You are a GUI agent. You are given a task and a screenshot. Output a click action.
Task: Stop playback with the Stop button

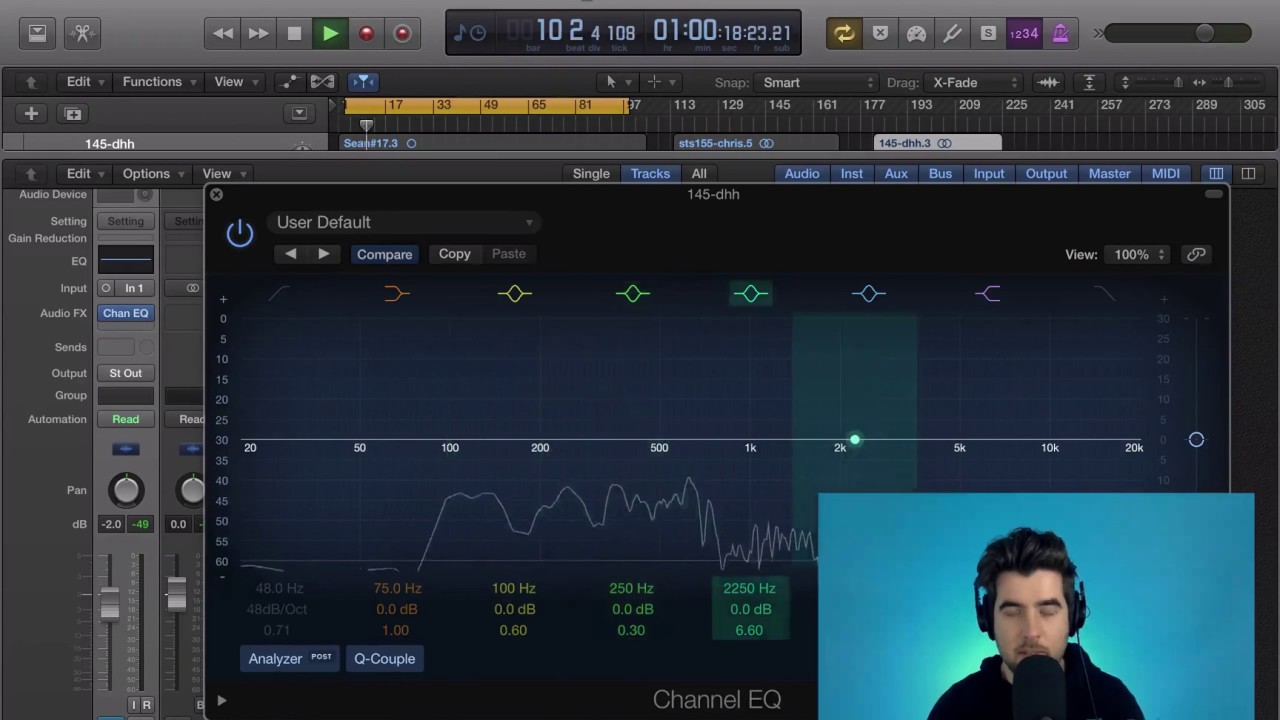tap(294, 33)
